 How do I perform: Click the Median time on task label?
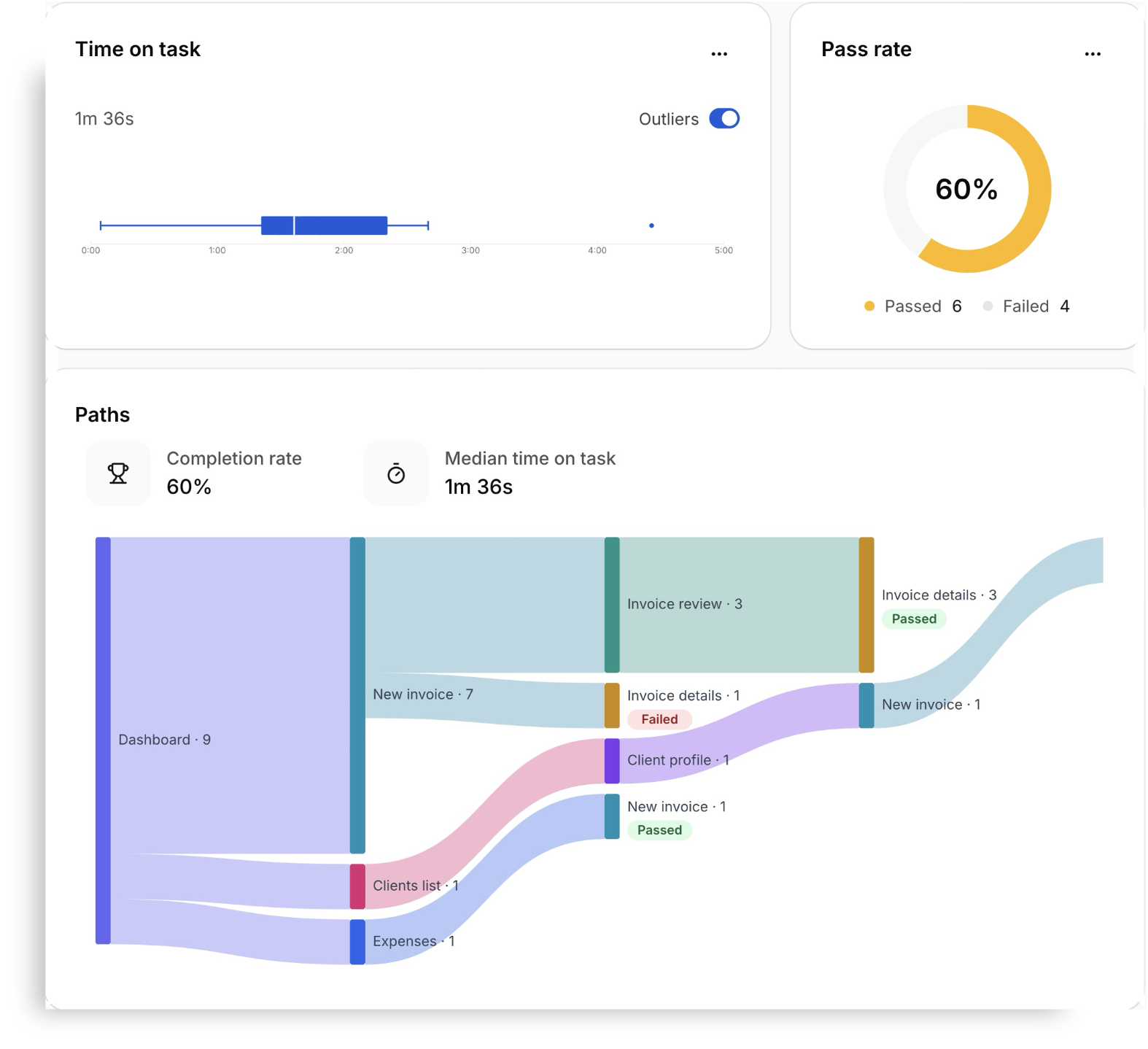pyautogui.click(x=530, y=458)
